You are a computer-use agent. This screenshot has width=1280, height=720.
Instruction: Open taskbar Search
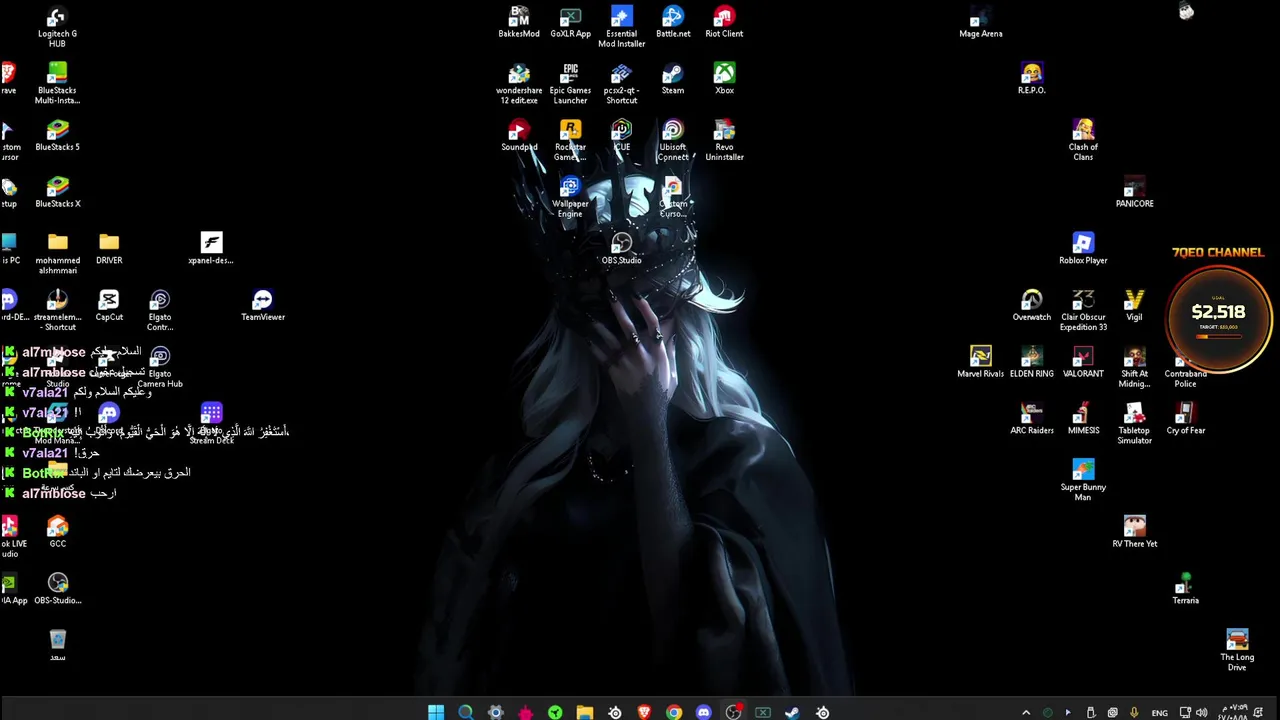tap(466, 712)
